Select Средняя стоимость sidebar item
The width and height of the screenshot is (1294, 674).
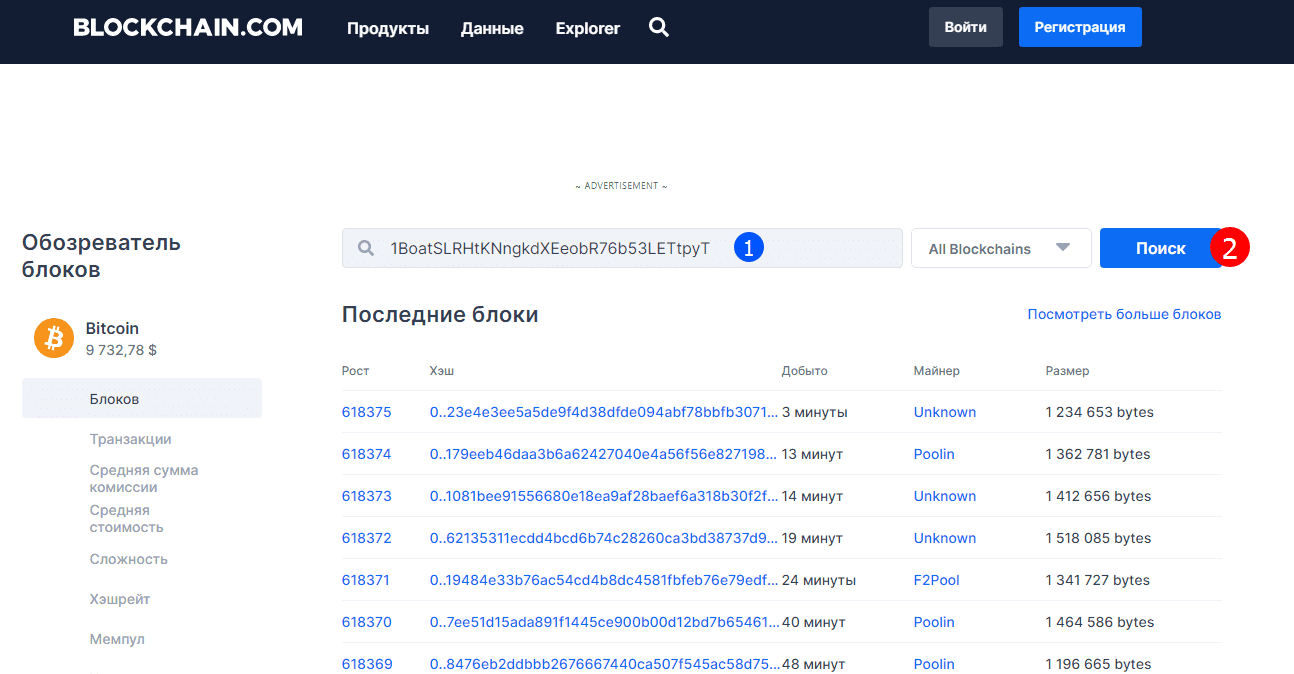tap(127, 518)
